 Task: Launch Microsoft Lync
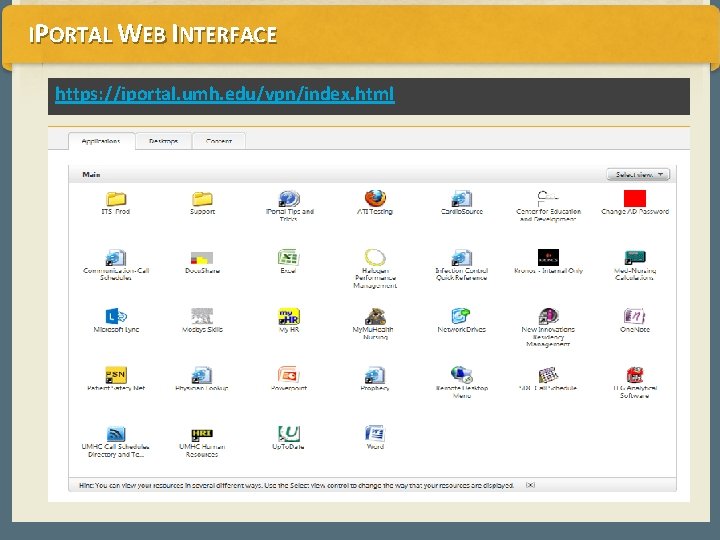(116, 316)
